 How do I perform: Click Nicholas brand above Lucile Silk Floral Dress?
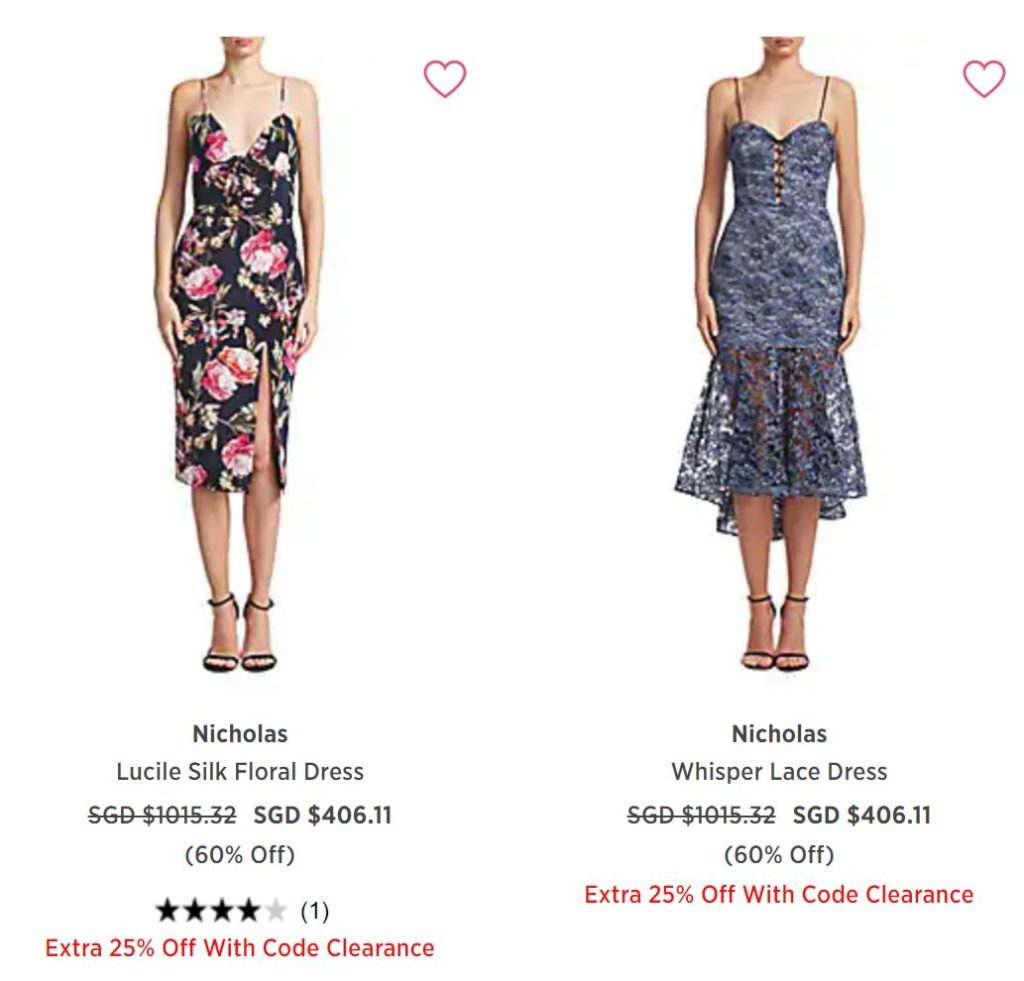click(x=240, y=734)
